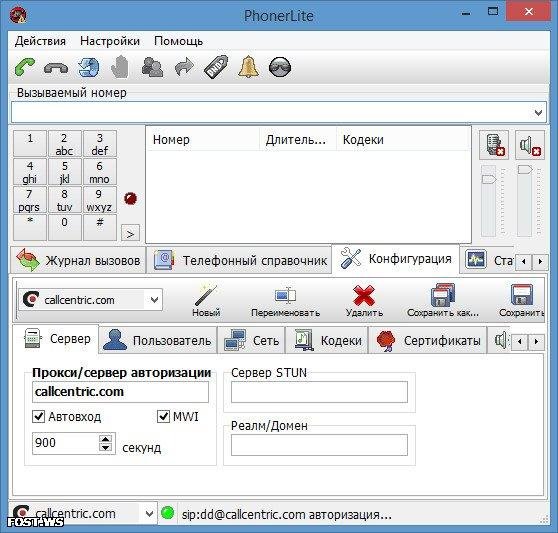Click the hand hold-call icon

[120, 67]
